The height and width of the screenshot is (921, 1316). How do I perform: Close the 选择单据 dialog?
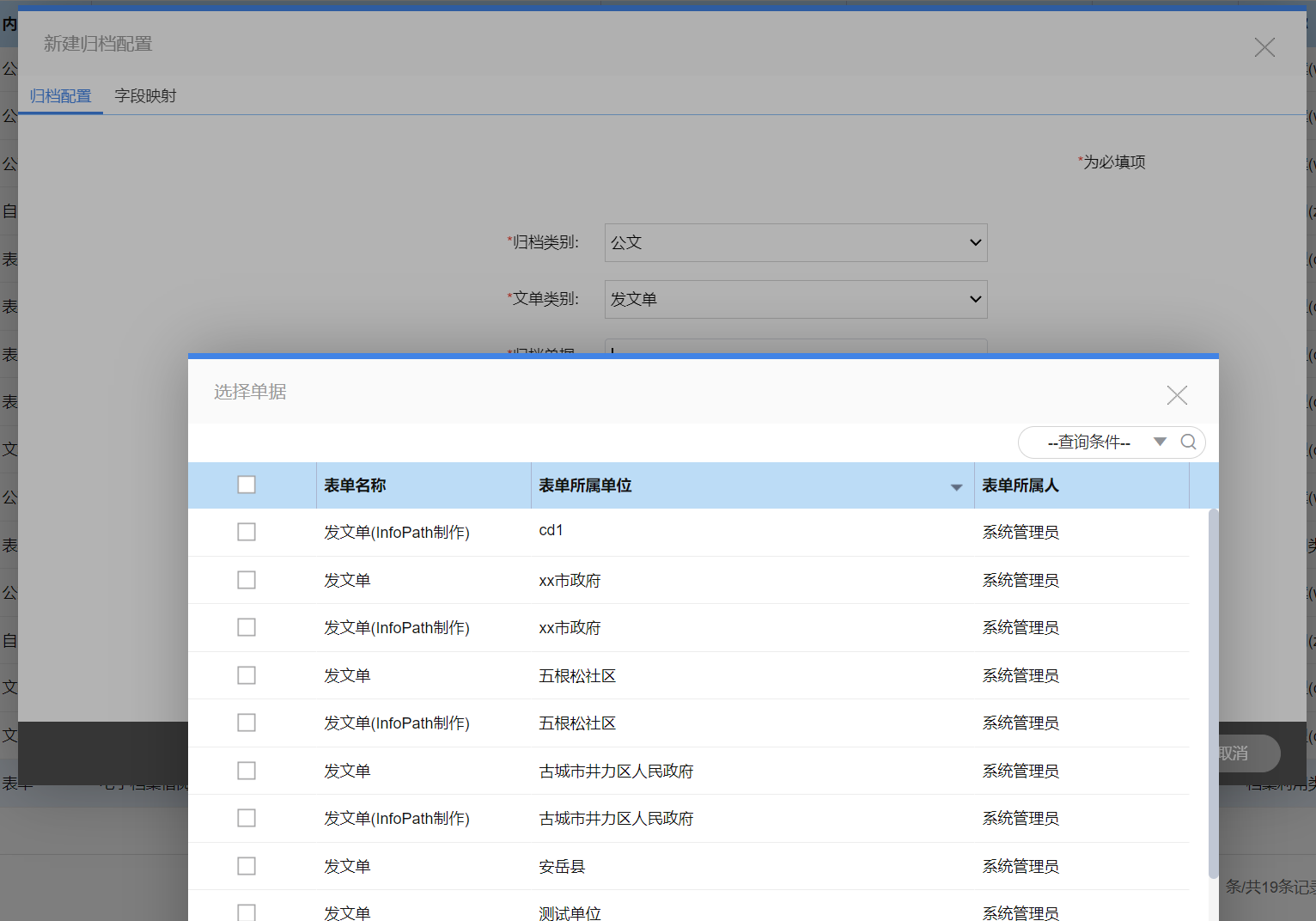point(1177,395)
